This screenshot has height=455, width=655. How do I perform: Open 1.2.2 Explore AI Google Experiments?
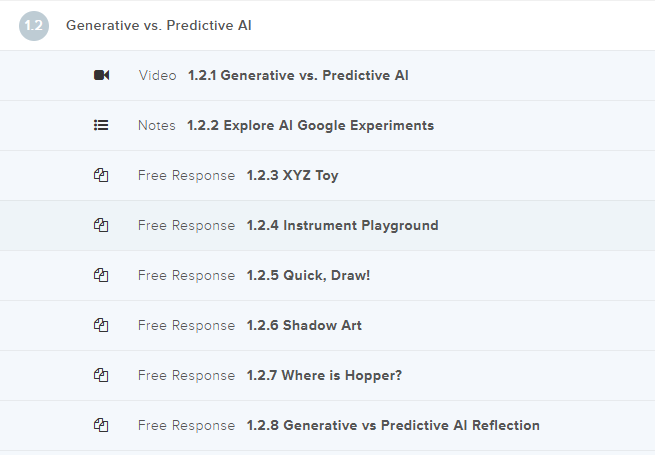pyautogui.click(x=310, y=125)
